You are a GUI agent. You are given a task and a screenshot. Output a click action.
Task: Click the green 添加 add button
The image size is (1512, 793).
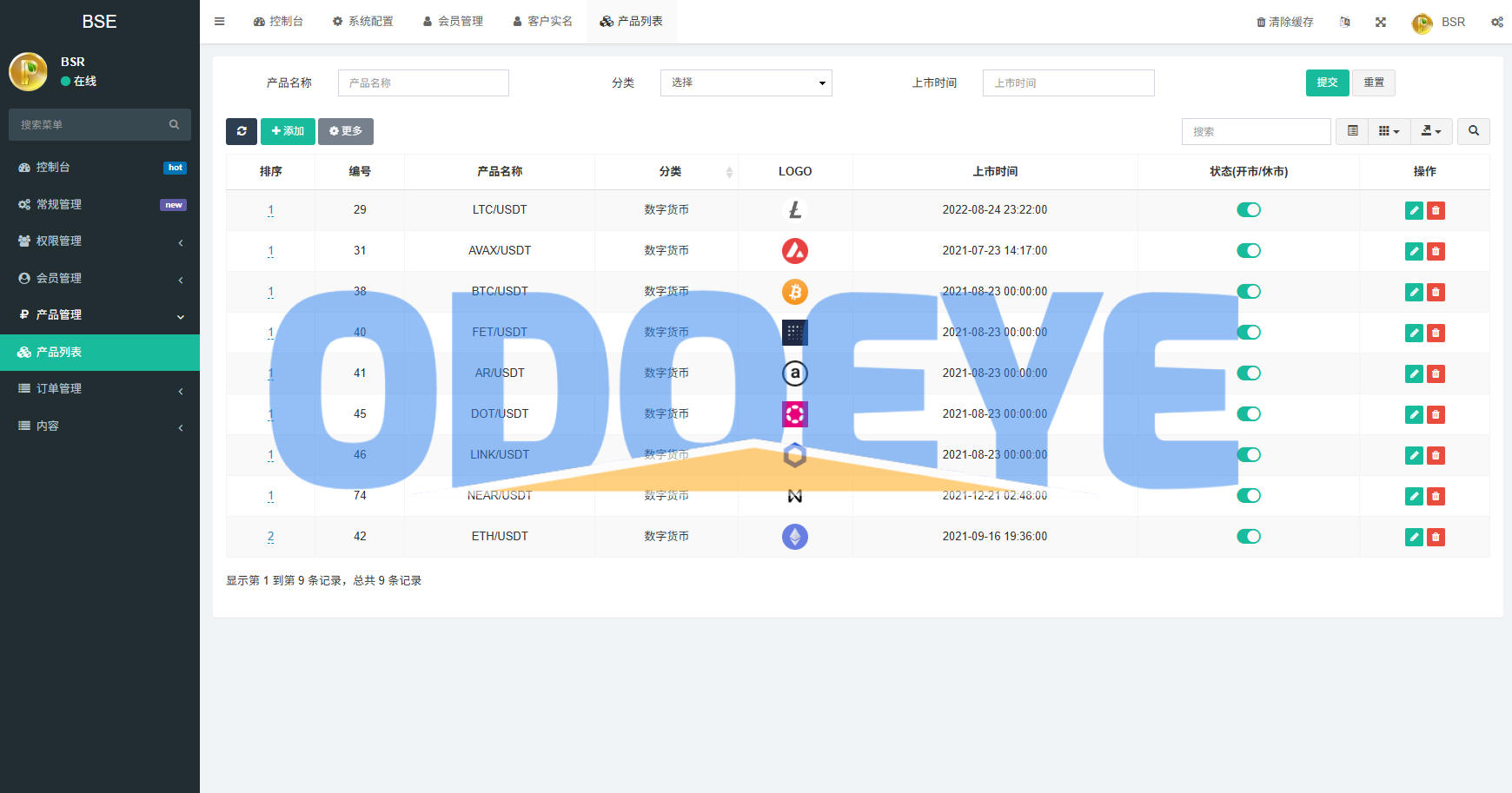(x=288, y=131)
